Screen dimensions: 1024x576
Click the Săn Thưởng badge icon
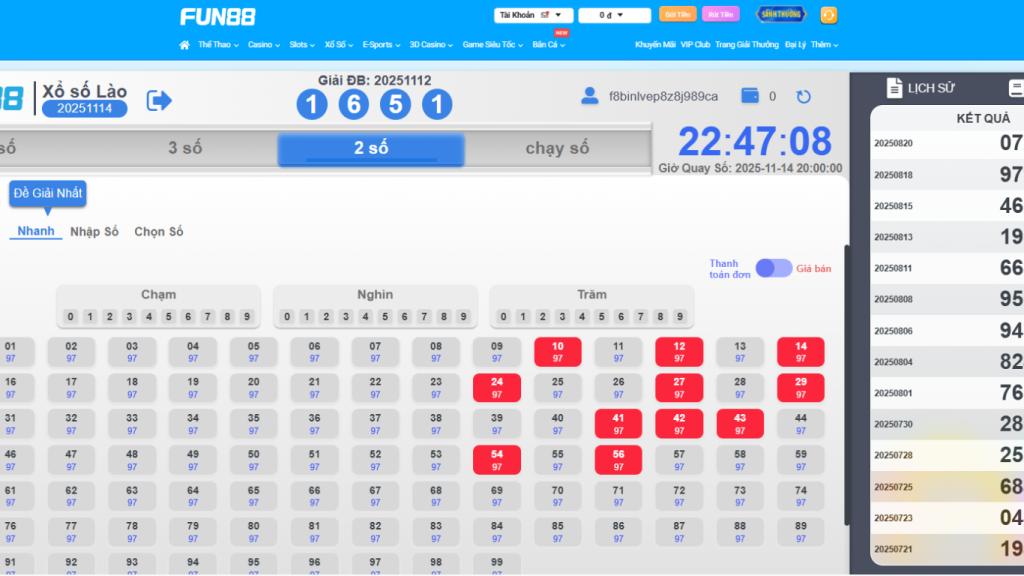pyautogui.click(x=780, y=15)
